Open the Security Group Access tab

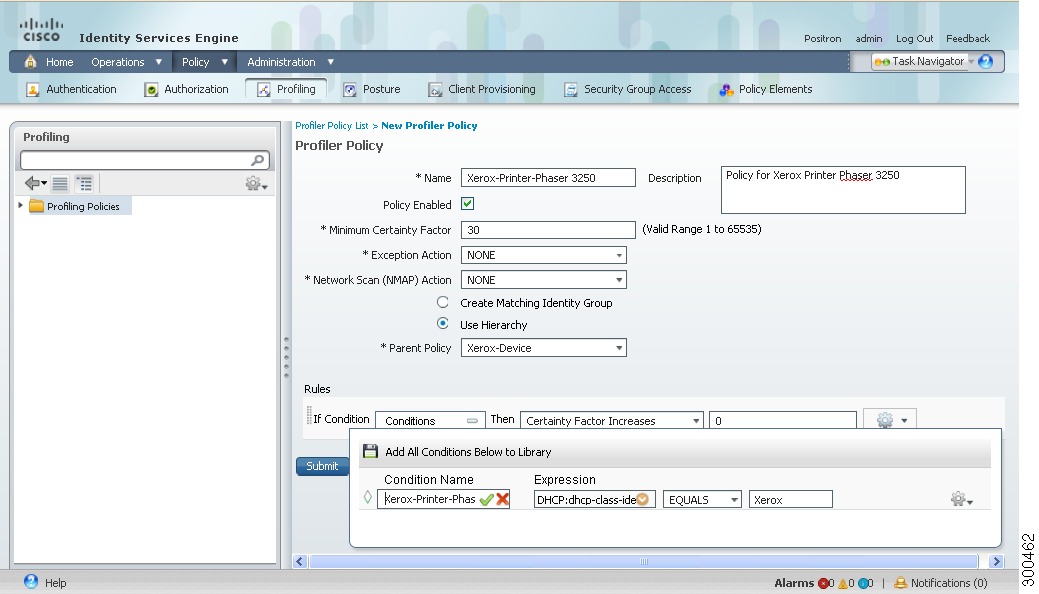[x=627, y=89]
